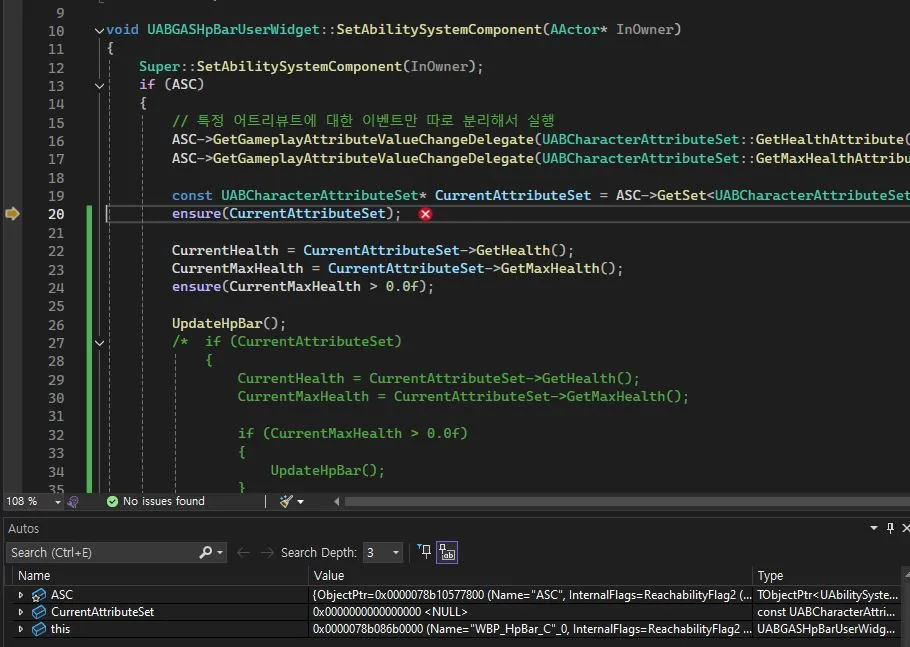The height and width of the screenshot is (647, 910).
Task: Select the ASC name cell in Autos
Action: pos(62,595)
